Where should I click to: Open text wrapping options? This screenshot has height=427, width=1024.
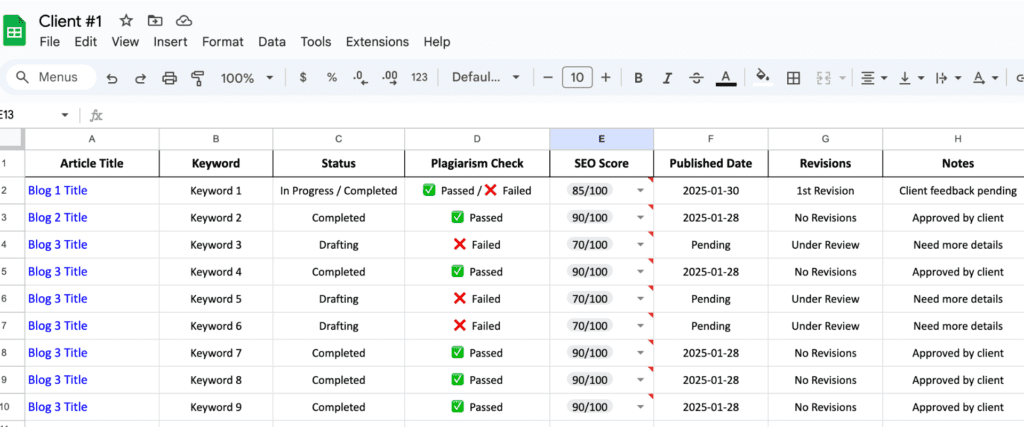948,78
